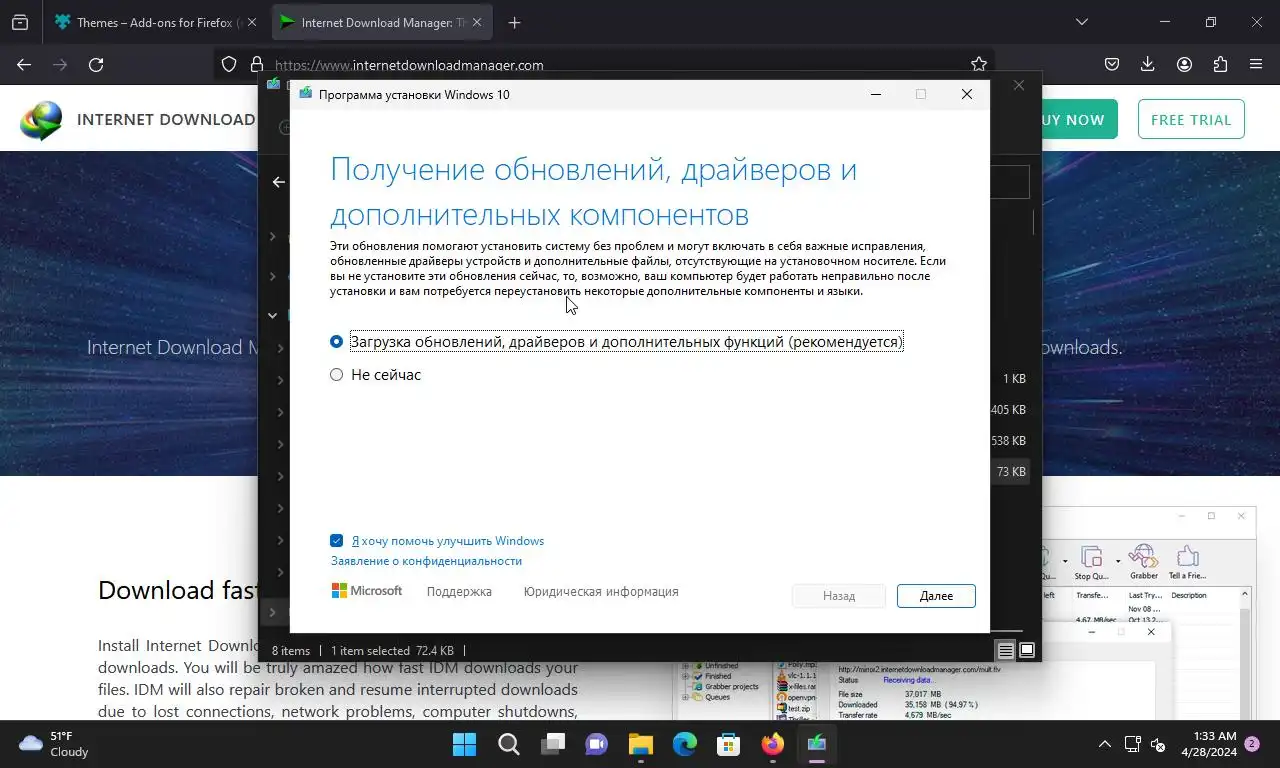Viewport: 1280px width, 768px height.
Task: Click "8 items" in Explorer status bar
Action: 291,651
